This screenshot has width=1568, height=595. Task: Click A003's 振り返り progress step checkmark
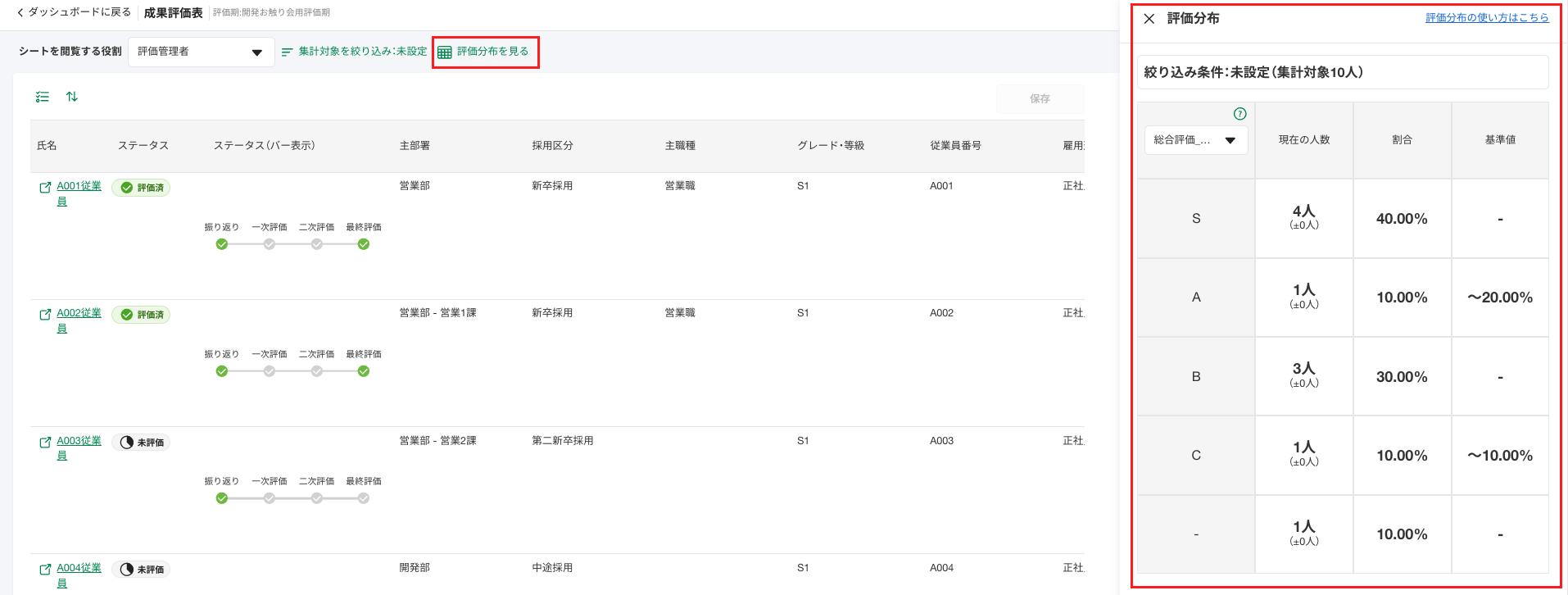point(222,498)
